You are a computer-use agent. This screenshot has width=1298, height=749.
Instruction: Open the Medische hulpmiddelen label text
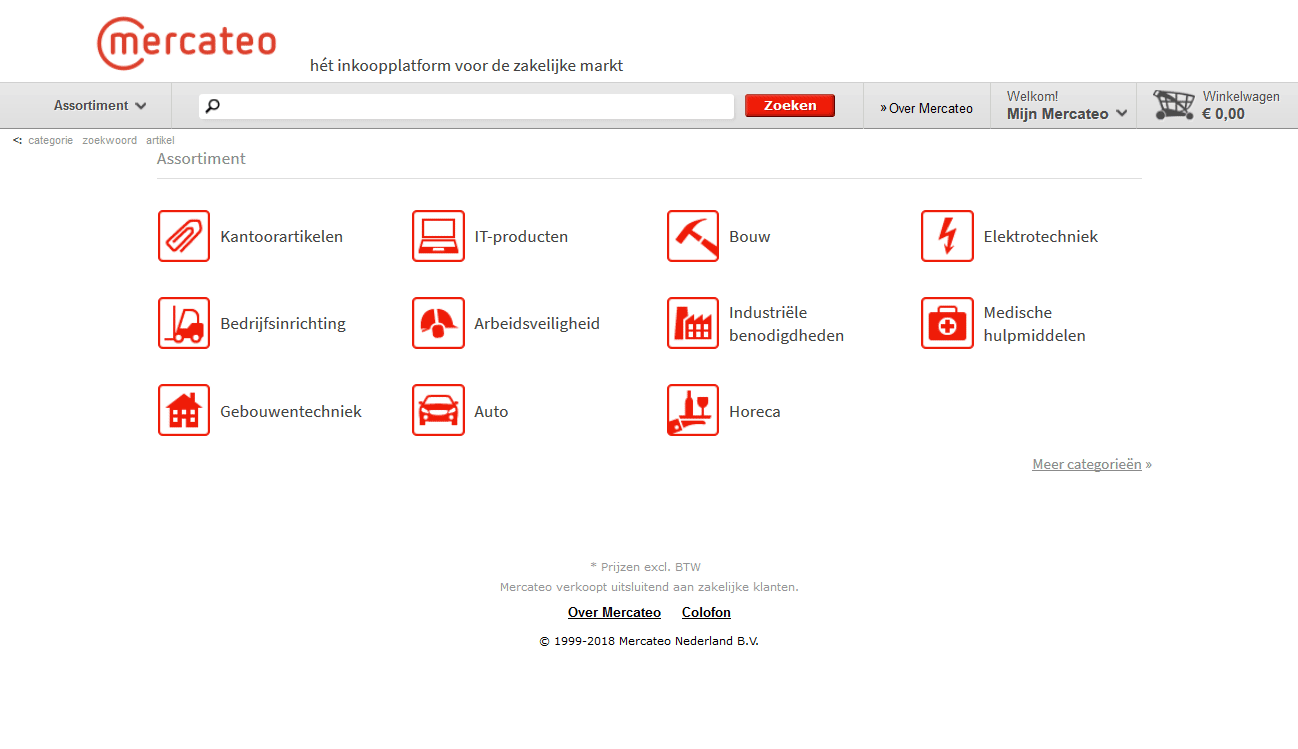coord(1035,324)
